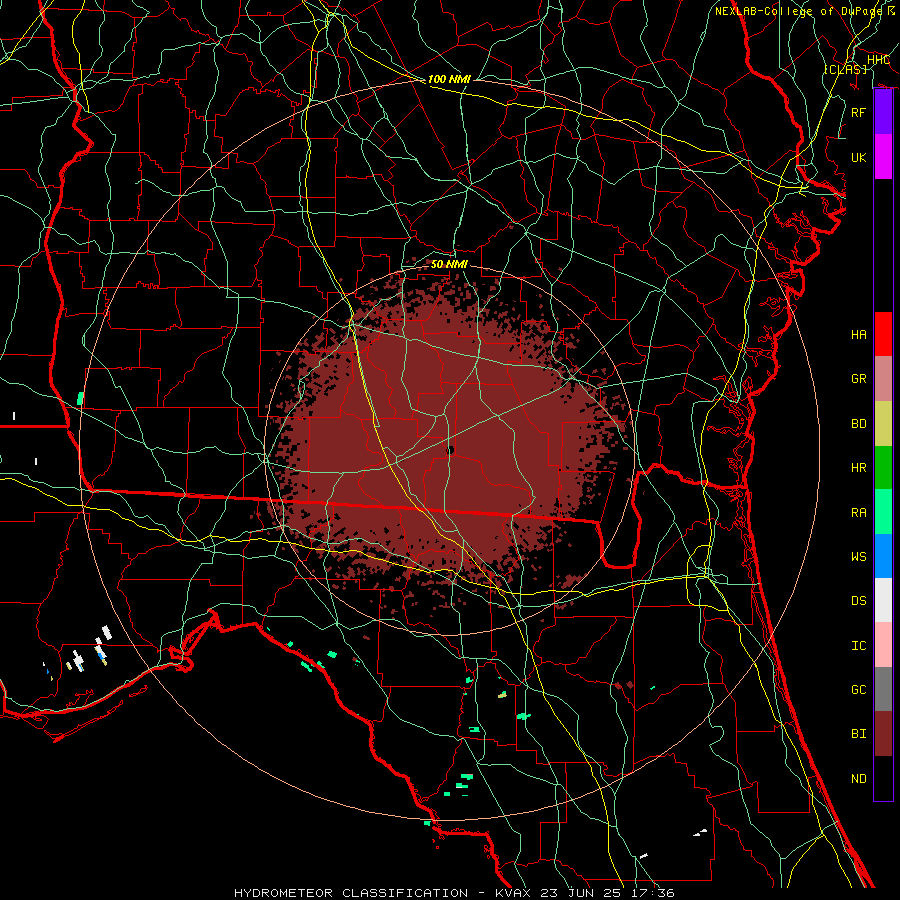
Task: Click the HA legend label
Action: coord(859,334)
